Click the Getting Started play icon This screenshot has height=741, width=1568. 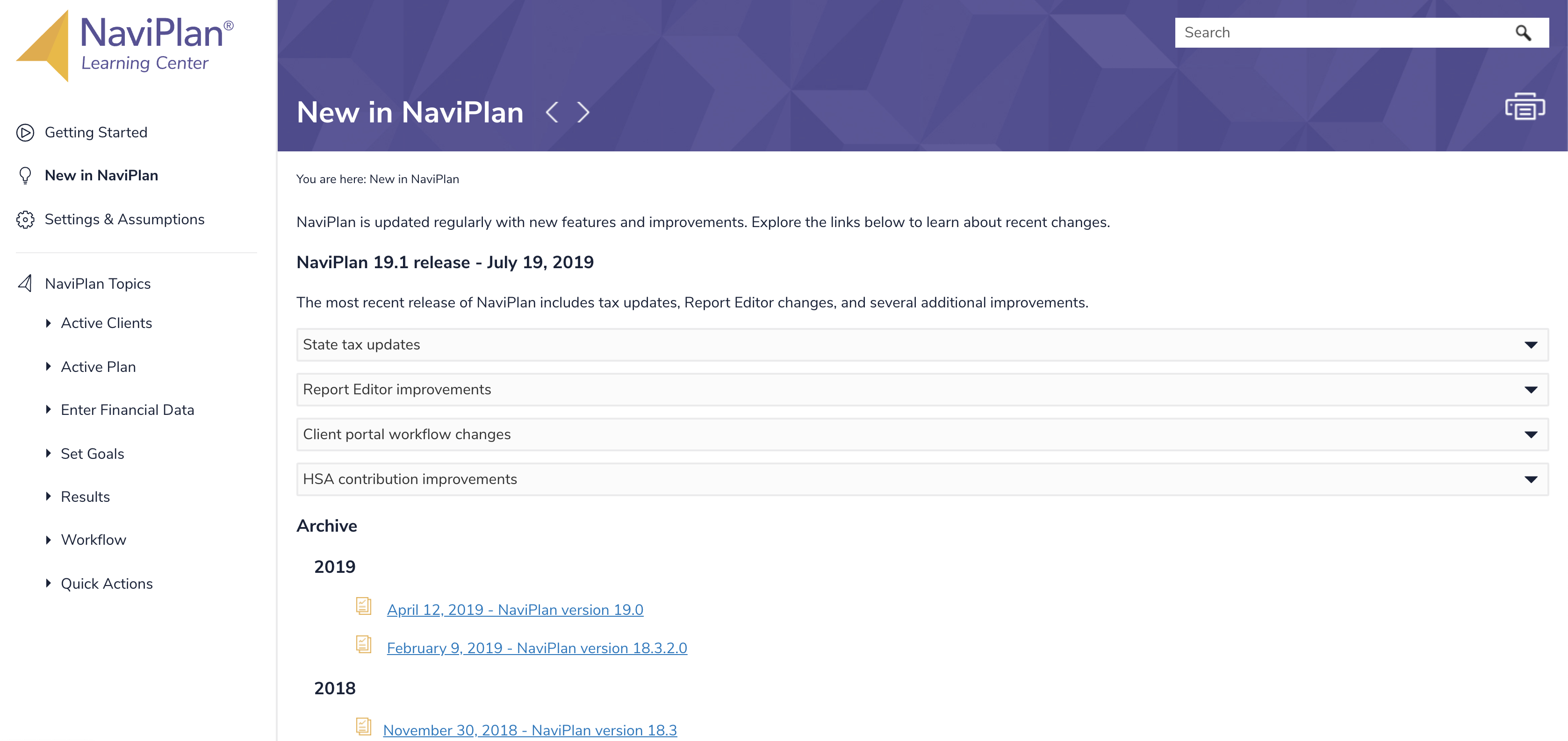(x=25, y=133)
